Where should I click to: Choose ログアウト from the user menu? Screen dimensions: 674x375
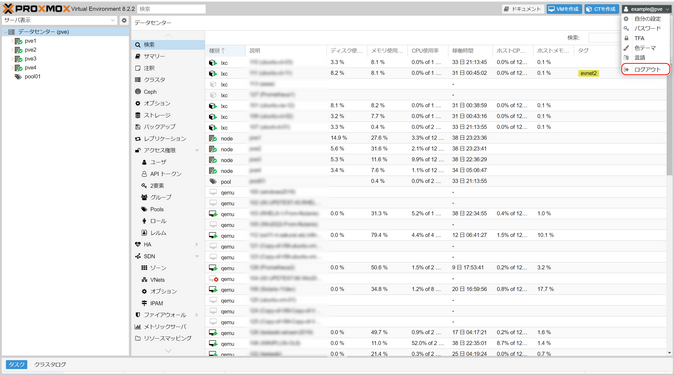[646, 69]
